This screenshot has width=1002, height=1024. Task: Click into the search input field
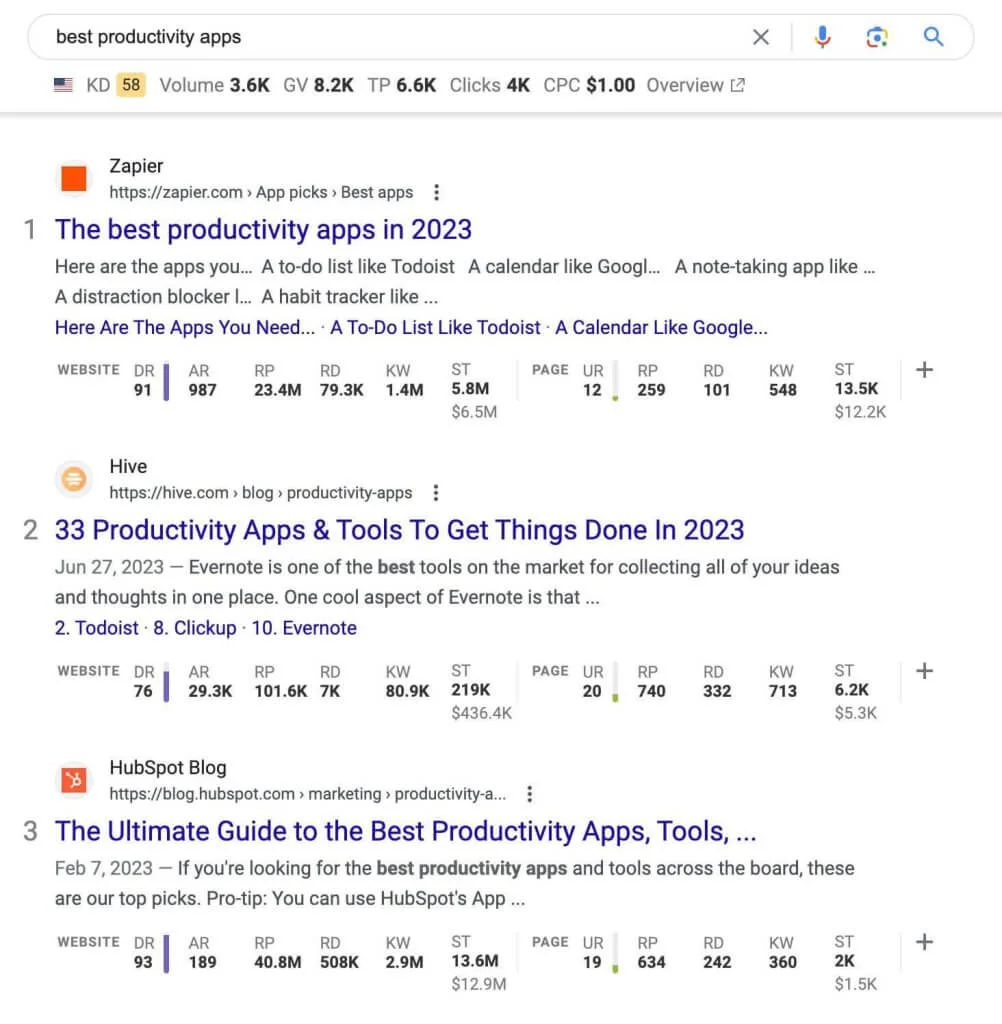pyautogui.click(x=390, y=37)
